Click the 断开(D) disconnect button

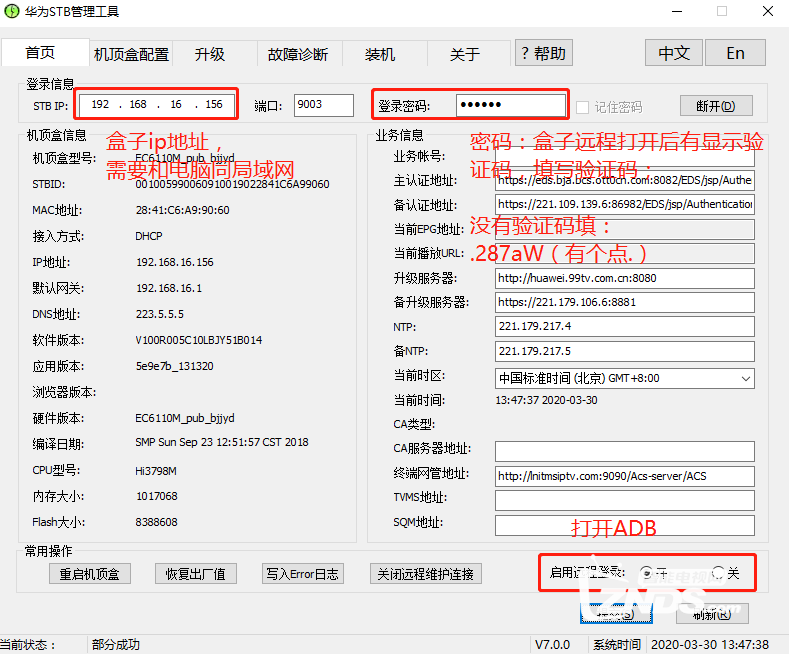pyautogui.click(x=716, y=106)
